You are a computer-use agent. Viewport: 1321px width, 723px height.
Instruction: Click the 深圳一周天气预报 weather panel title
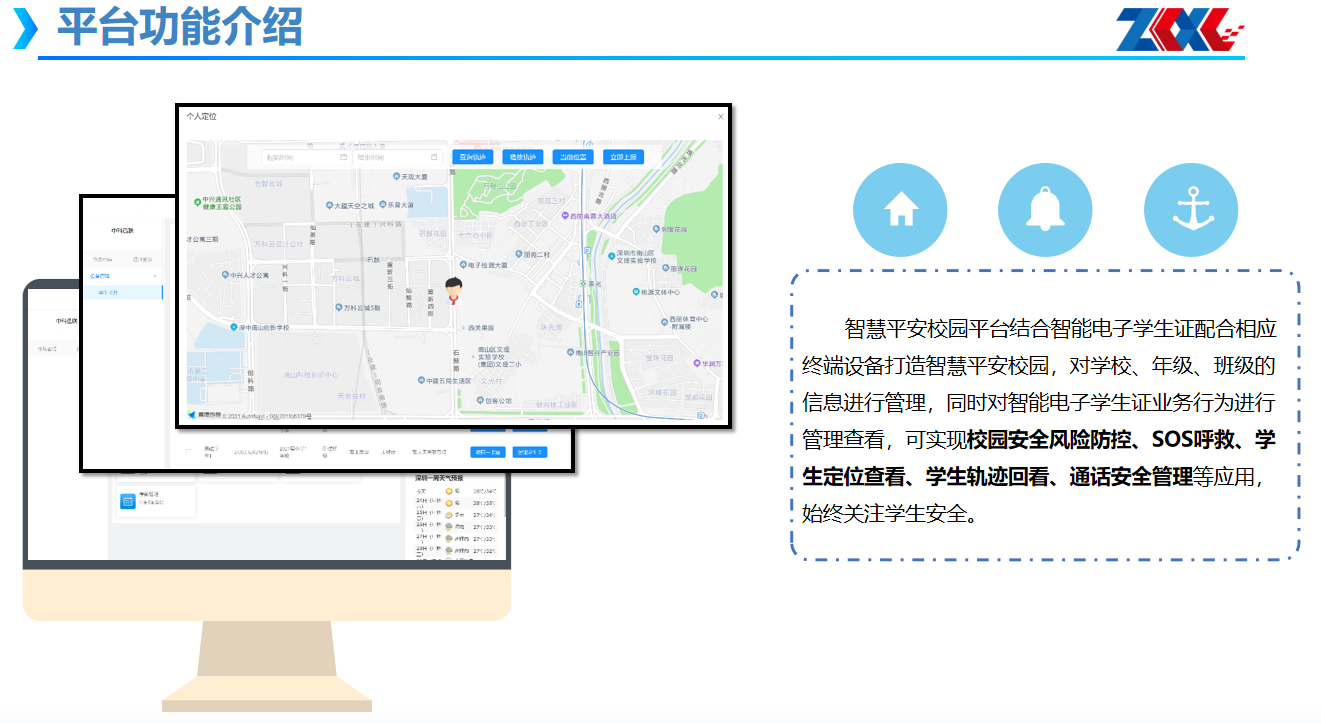pyautogui.click(x=445, y=478)
